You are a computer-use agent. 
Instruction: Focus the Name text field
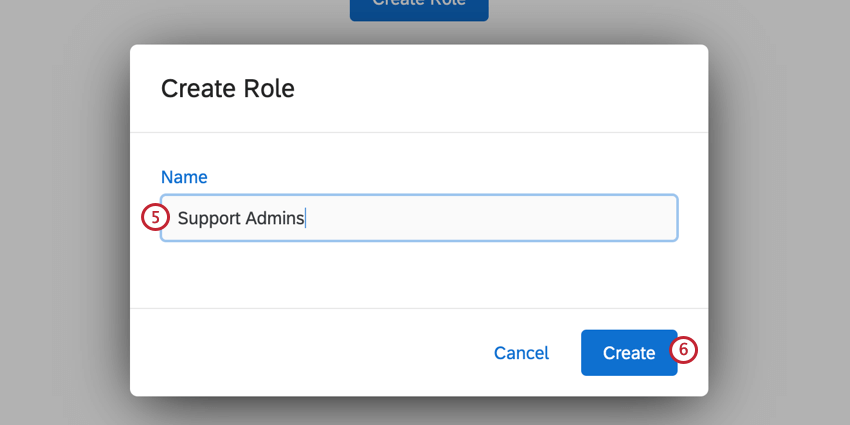tap(420, 218)
